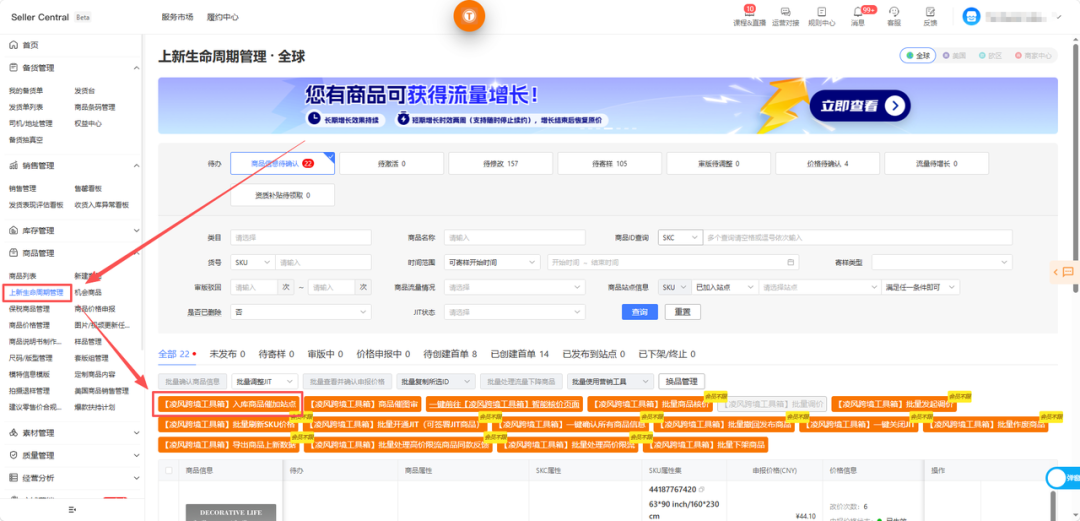1080x521 pixels.
Task: Select 欧区 region option
Action: pyautogui.click(x=990, y=56)
